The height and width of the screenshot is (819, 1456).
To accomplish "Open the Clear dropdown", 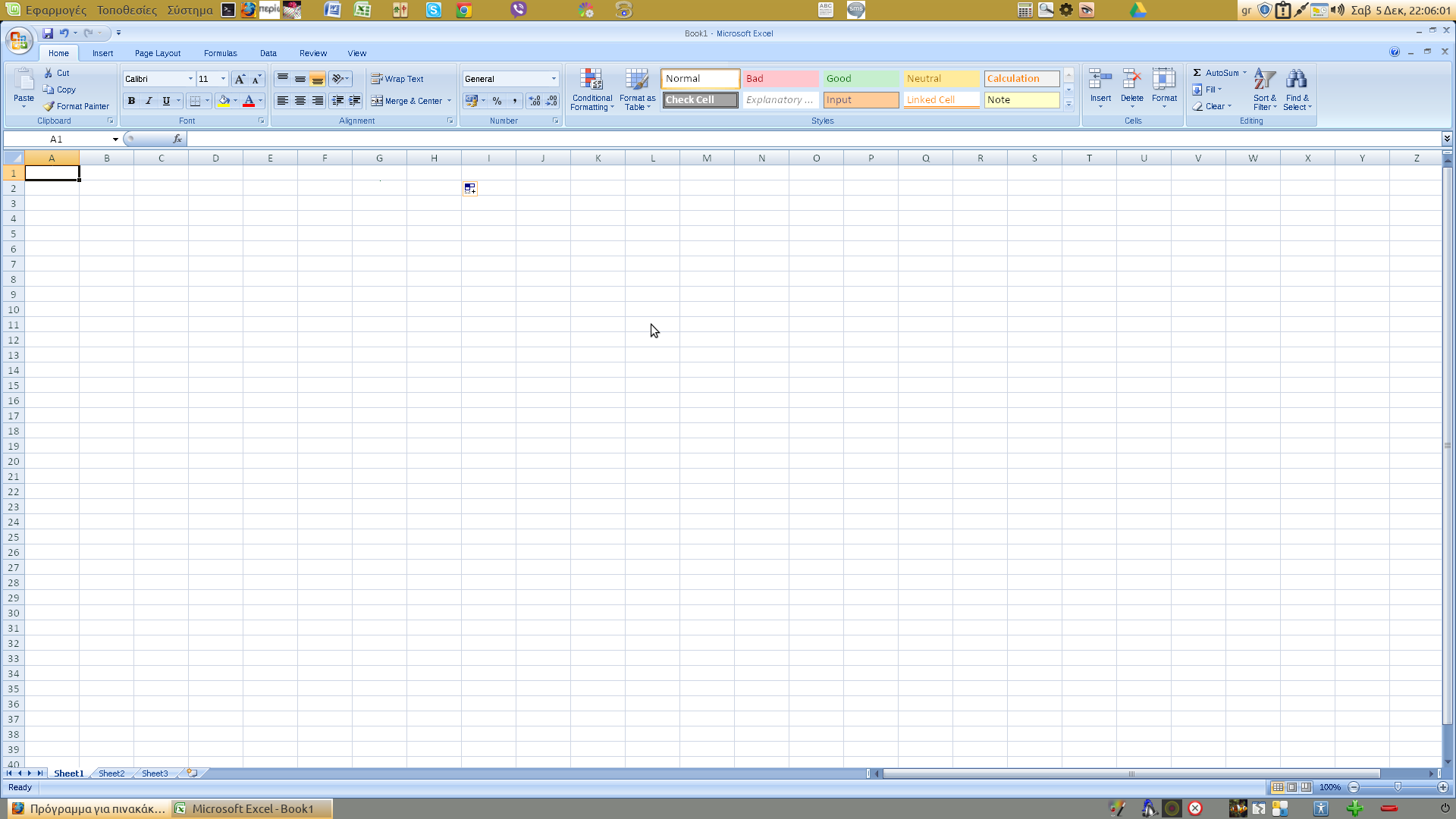I will coord(1212,106).
